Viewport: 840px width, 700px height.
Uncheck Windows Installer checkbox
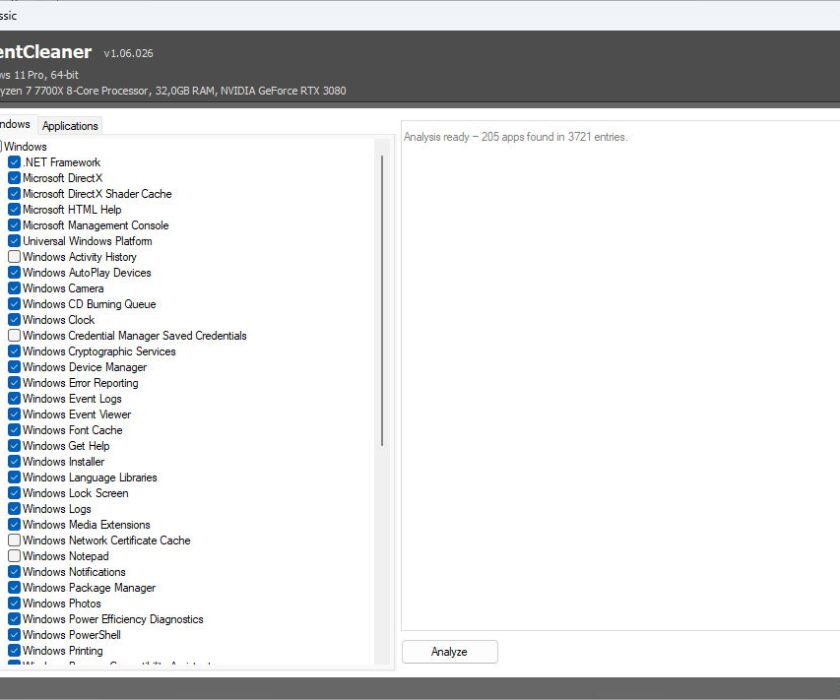click(x=14, y=462)
